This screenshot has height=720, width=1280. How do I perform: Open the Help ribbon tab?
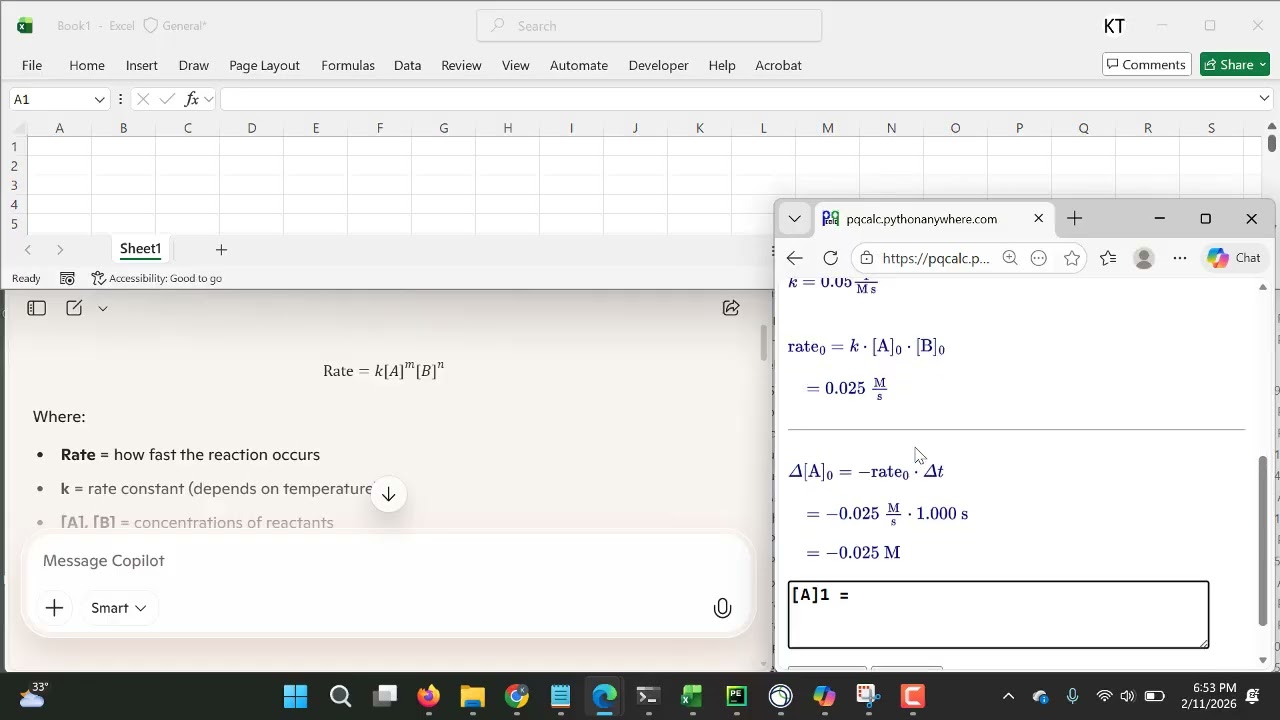[x=722, y=65]
